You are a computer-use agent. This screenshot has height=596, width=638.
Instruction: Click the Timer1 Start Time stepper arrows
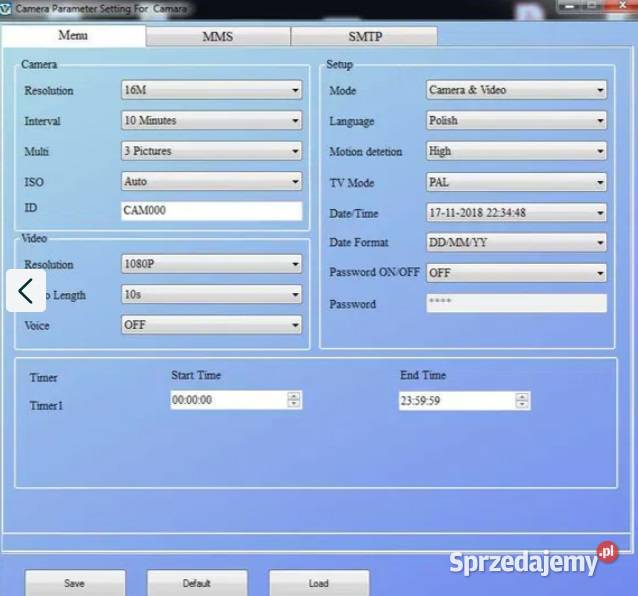294,400
